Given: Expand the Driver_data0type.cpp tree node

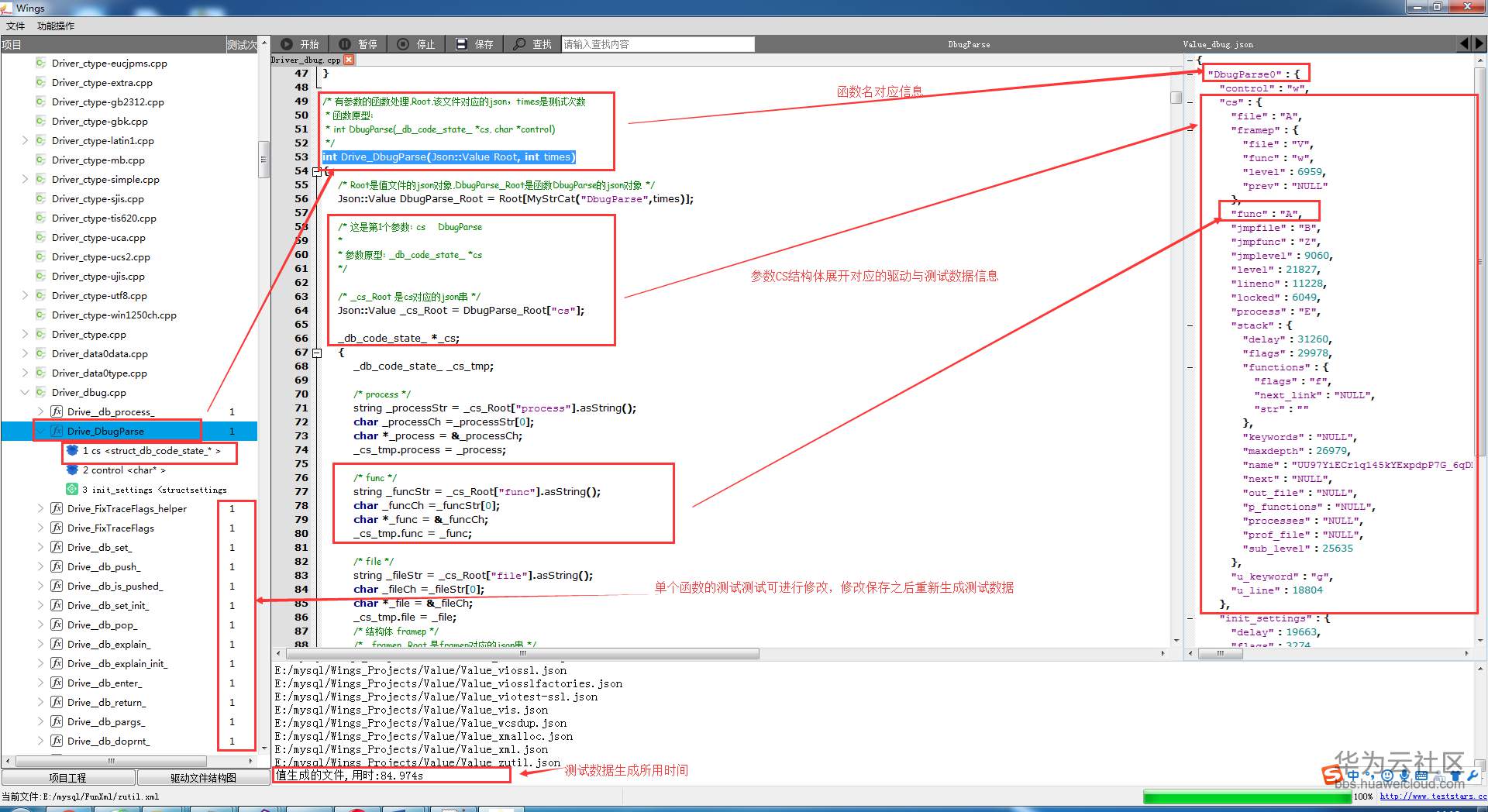Looking at the screenshot, I should click(25, 373).
